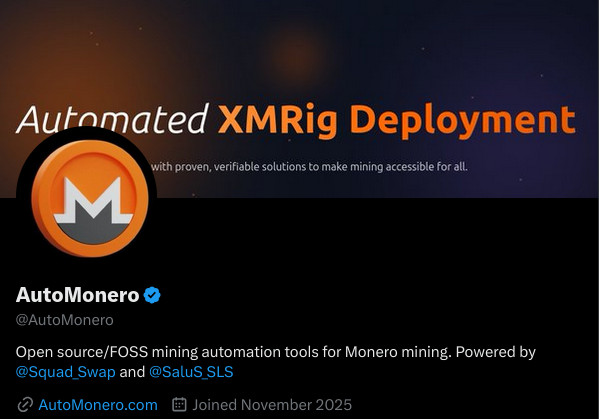This screenshot has width=599, height=419.
Task: Open the AutoMonero.com website link
Action: click(x=98, y=405)
